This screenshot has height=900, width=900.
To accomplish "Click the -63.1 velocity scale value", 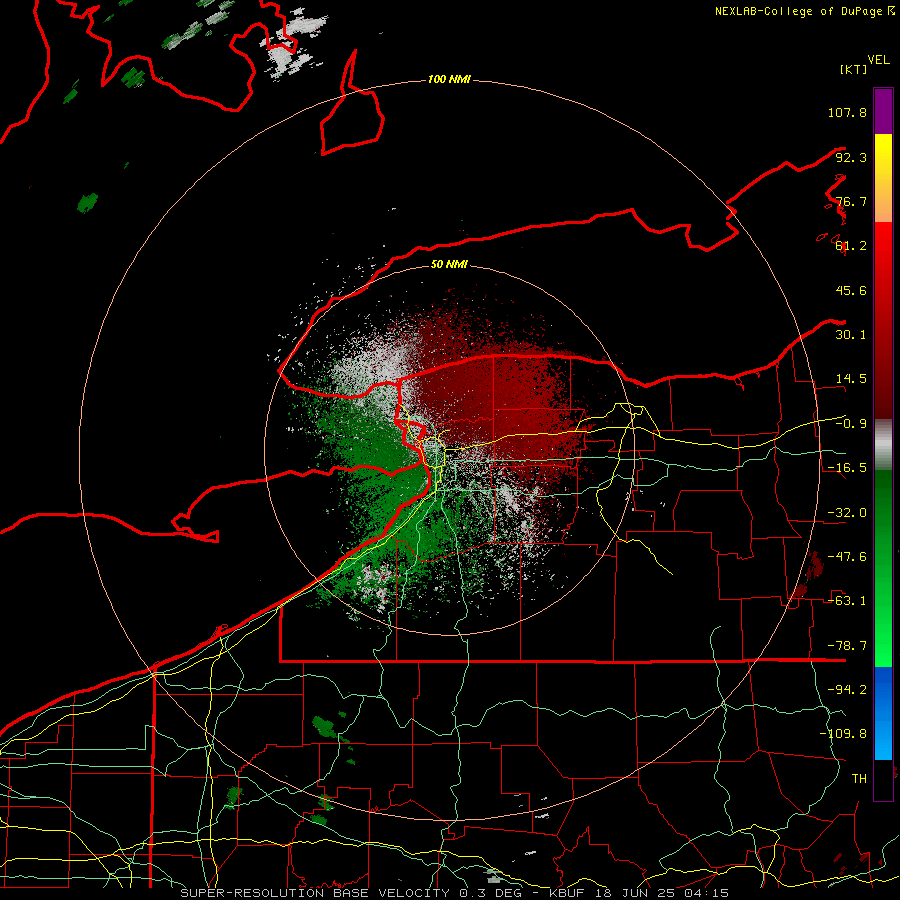I will pos(847,601).
